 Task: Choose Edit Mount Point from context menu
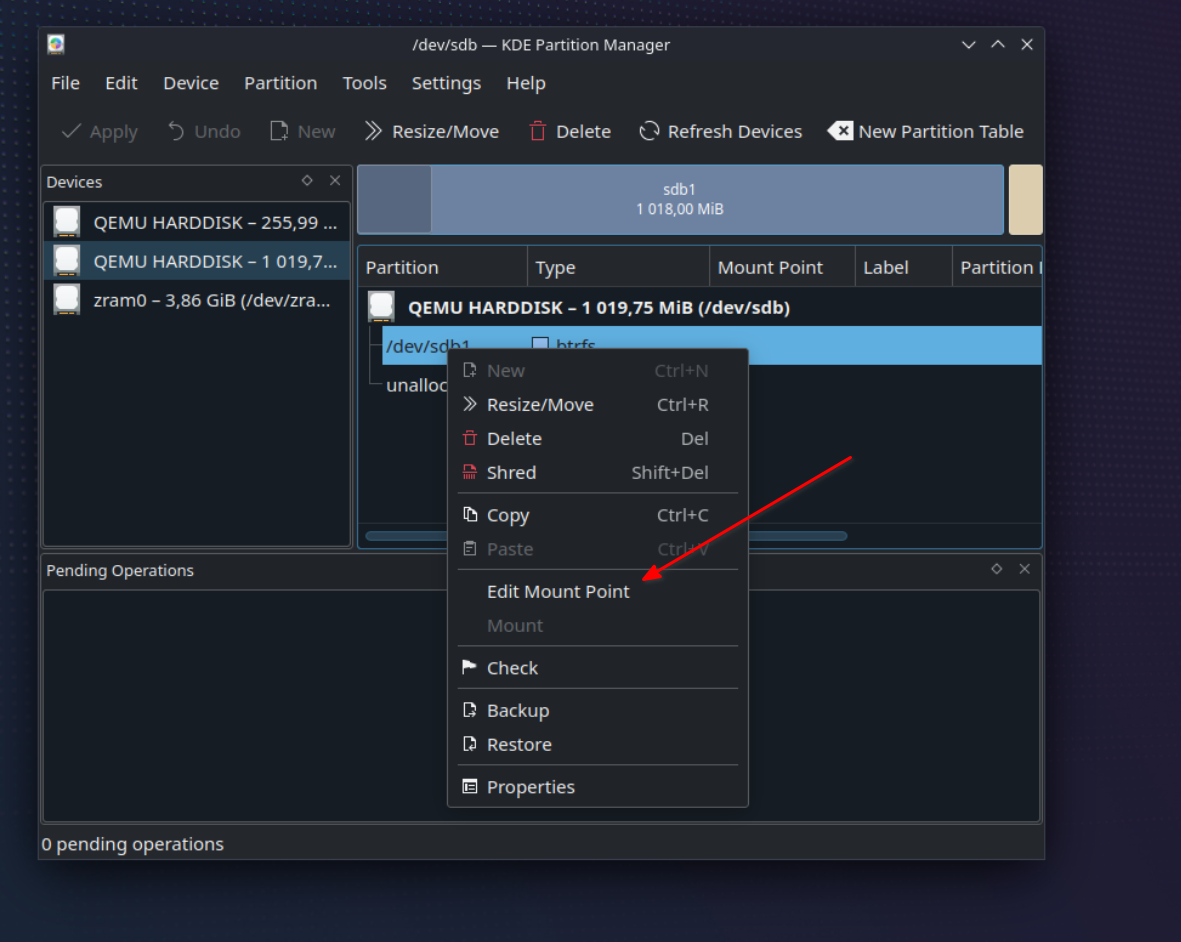(597, 592)
